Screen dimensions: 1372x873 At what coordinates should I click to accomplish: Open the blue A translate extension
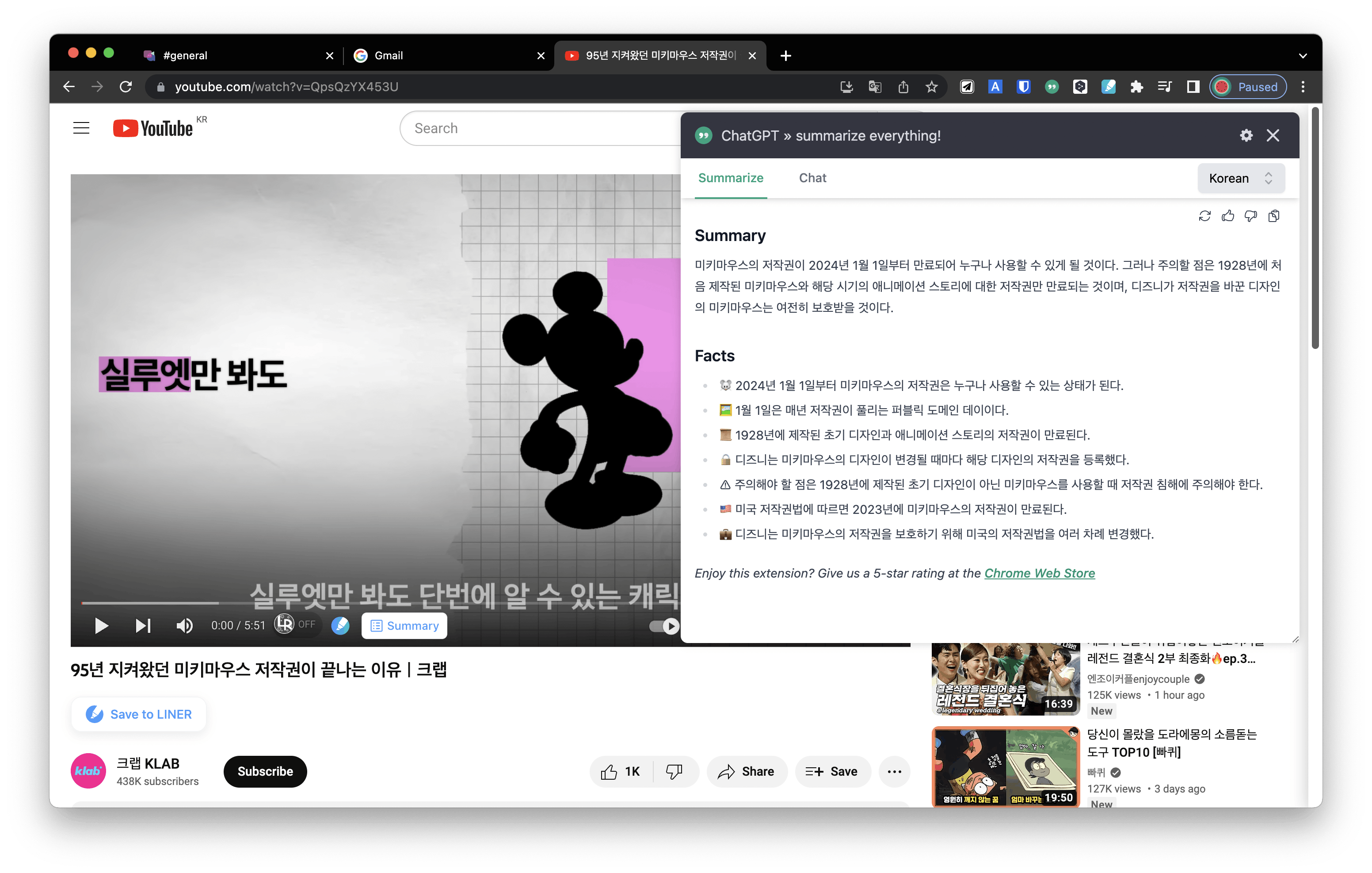click(995, 87)
